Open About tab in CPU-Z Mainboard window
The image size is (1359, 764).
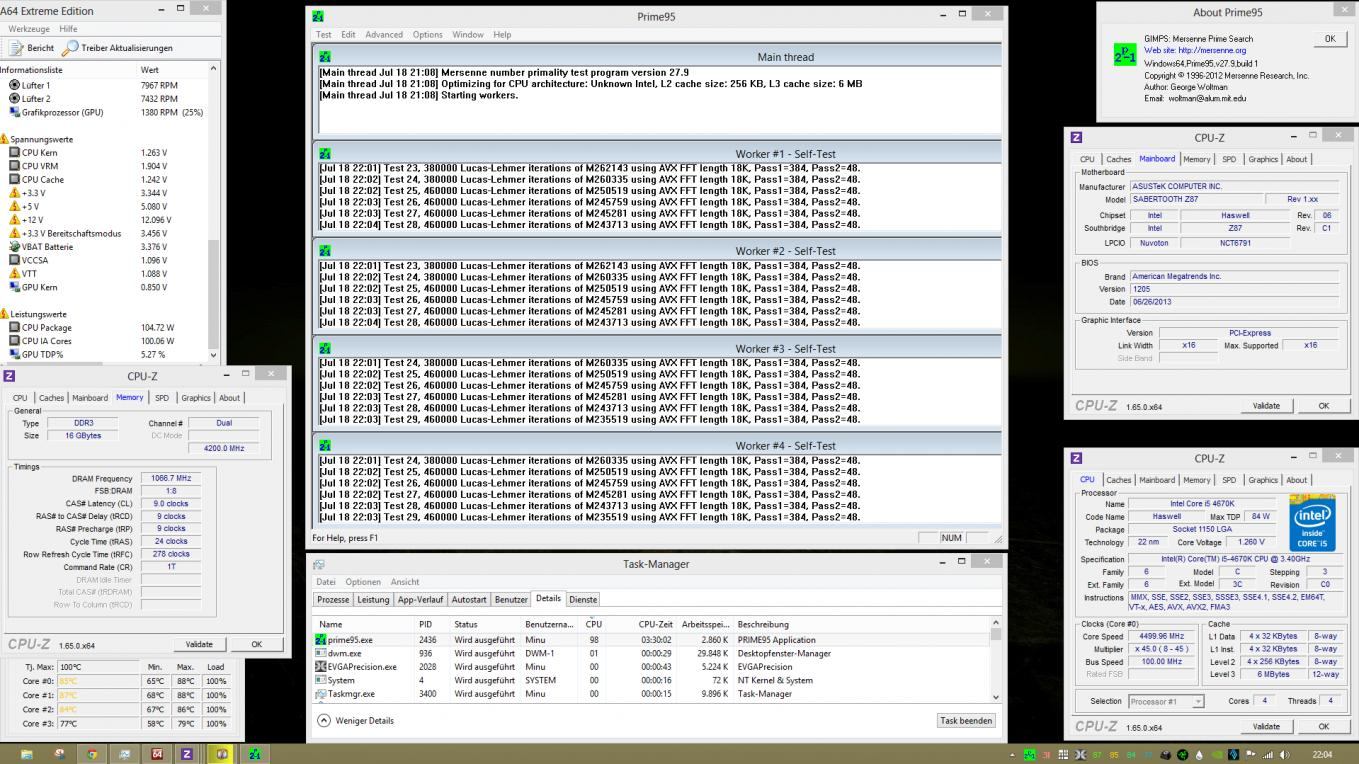pyautogui.click(x=1296, y=159)
